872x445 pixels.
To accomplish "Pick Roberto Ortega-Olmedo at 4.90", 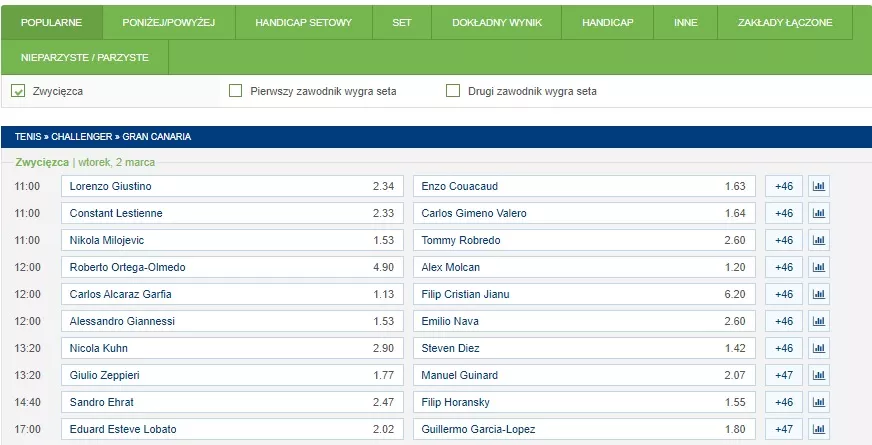I will coord(232,267).
